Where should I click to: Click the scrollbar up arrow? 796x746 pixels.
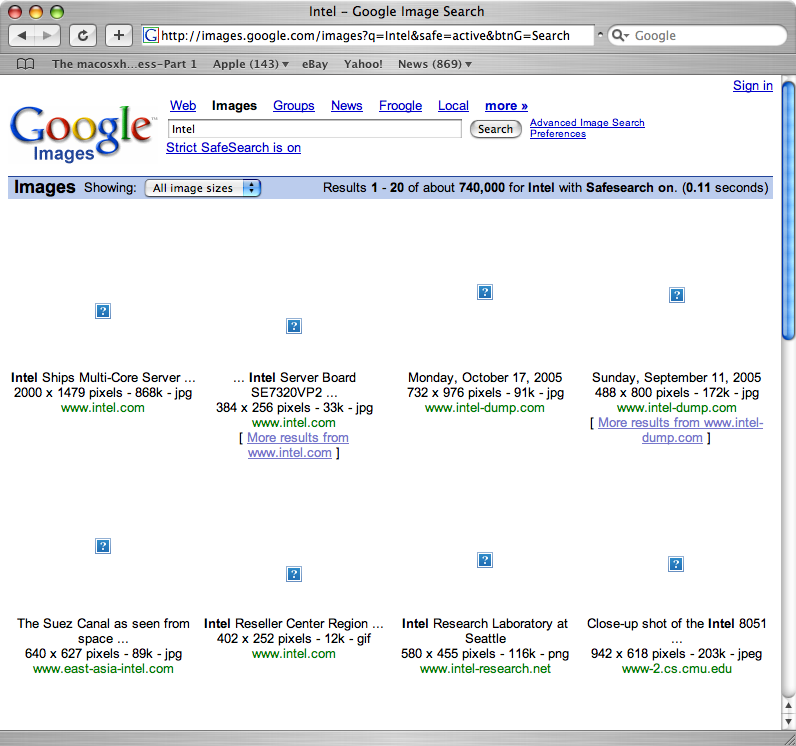click(788, 705)
